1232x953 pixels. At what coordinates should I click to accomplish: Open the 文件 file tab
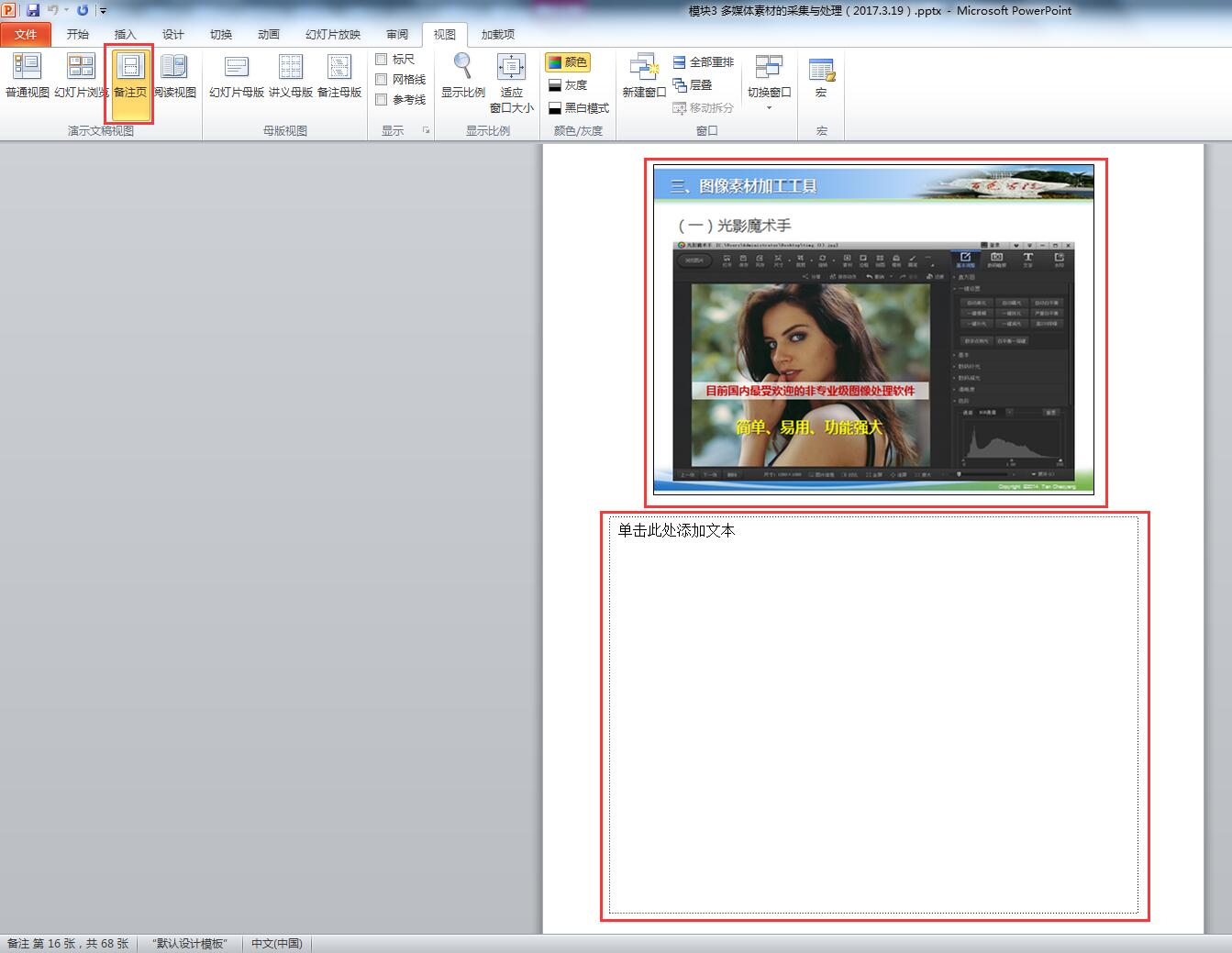pyautogui.click(x=26, y=34)
